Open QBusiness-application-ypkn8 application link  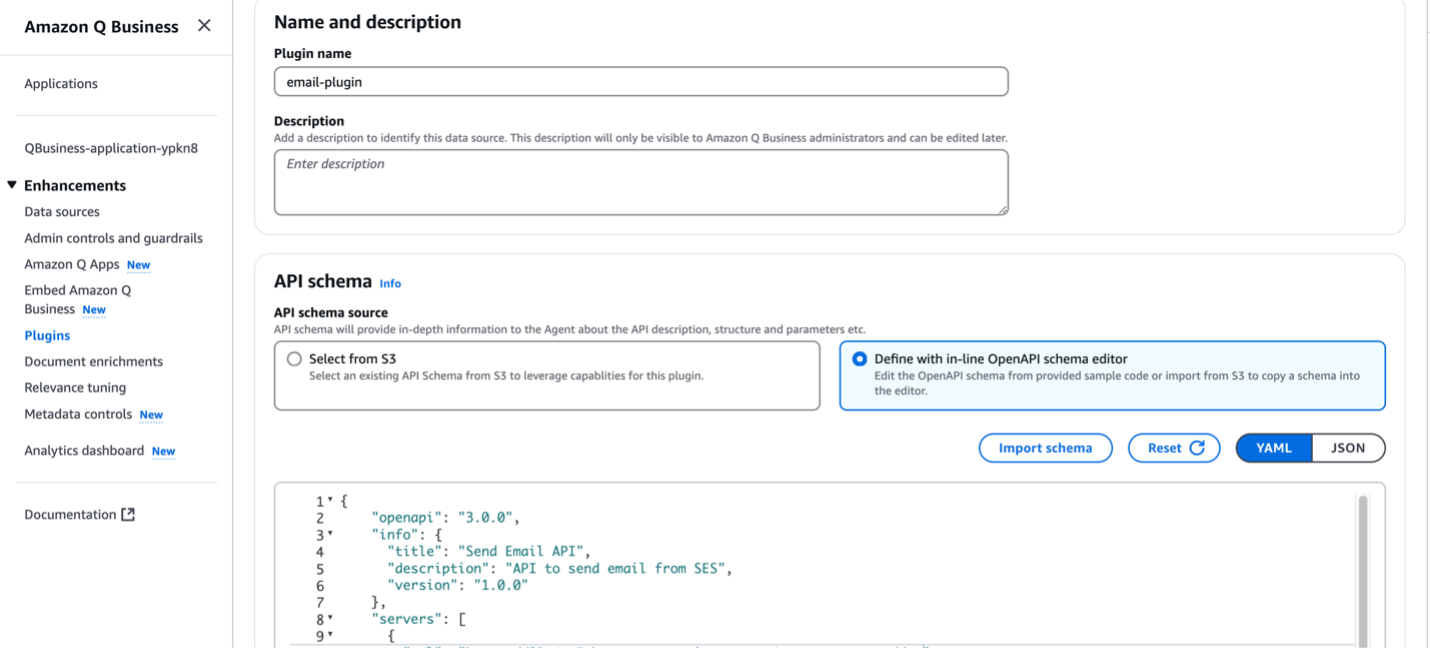tap(111, 148)
